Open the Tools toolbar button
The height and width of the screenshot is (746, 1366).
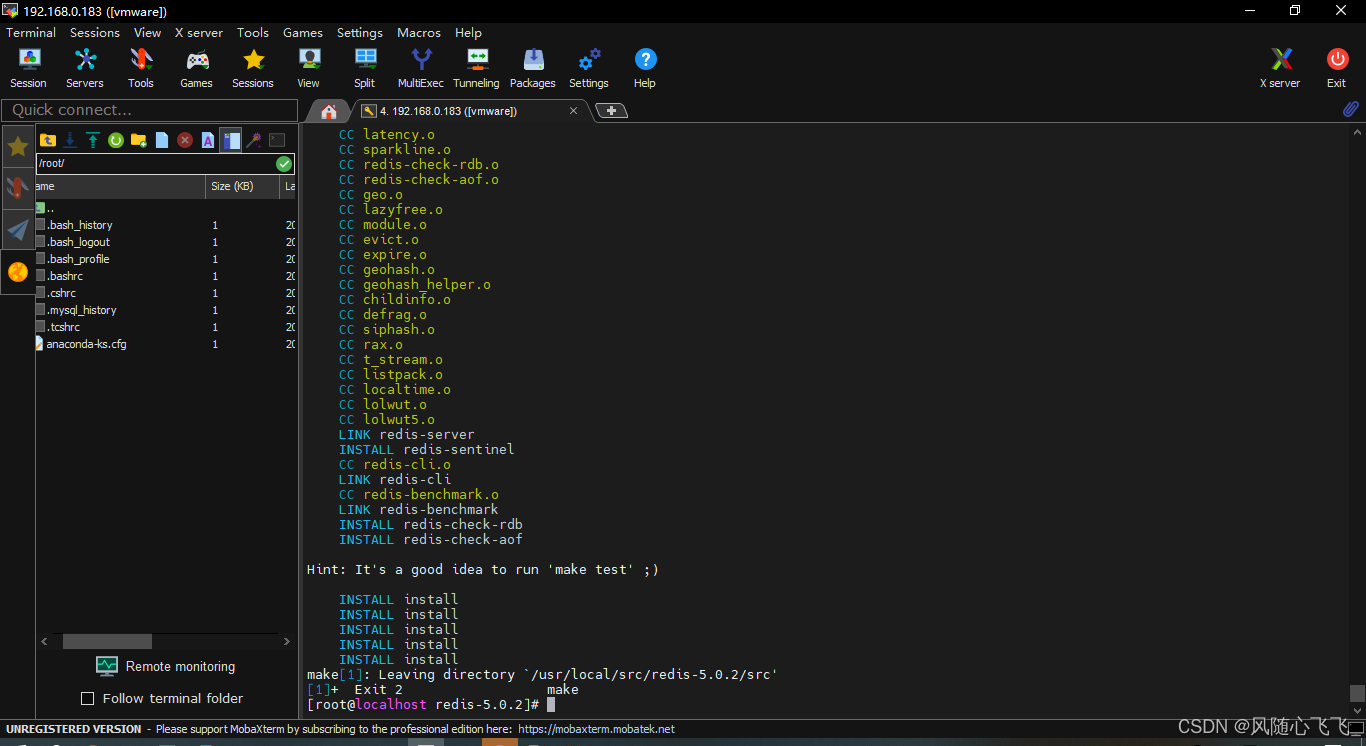point(141,68)
